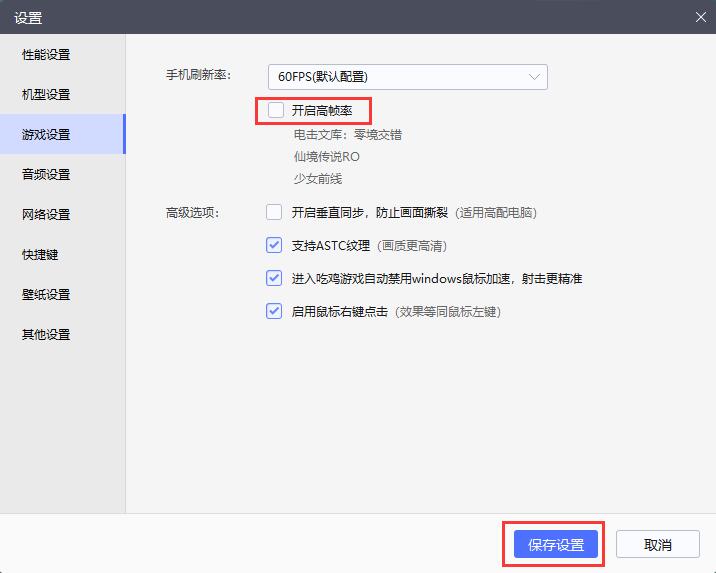Enable the 开启高帧率 checkbox
The height and width of the screenshot is (573, 716).
tap(274, 110)
